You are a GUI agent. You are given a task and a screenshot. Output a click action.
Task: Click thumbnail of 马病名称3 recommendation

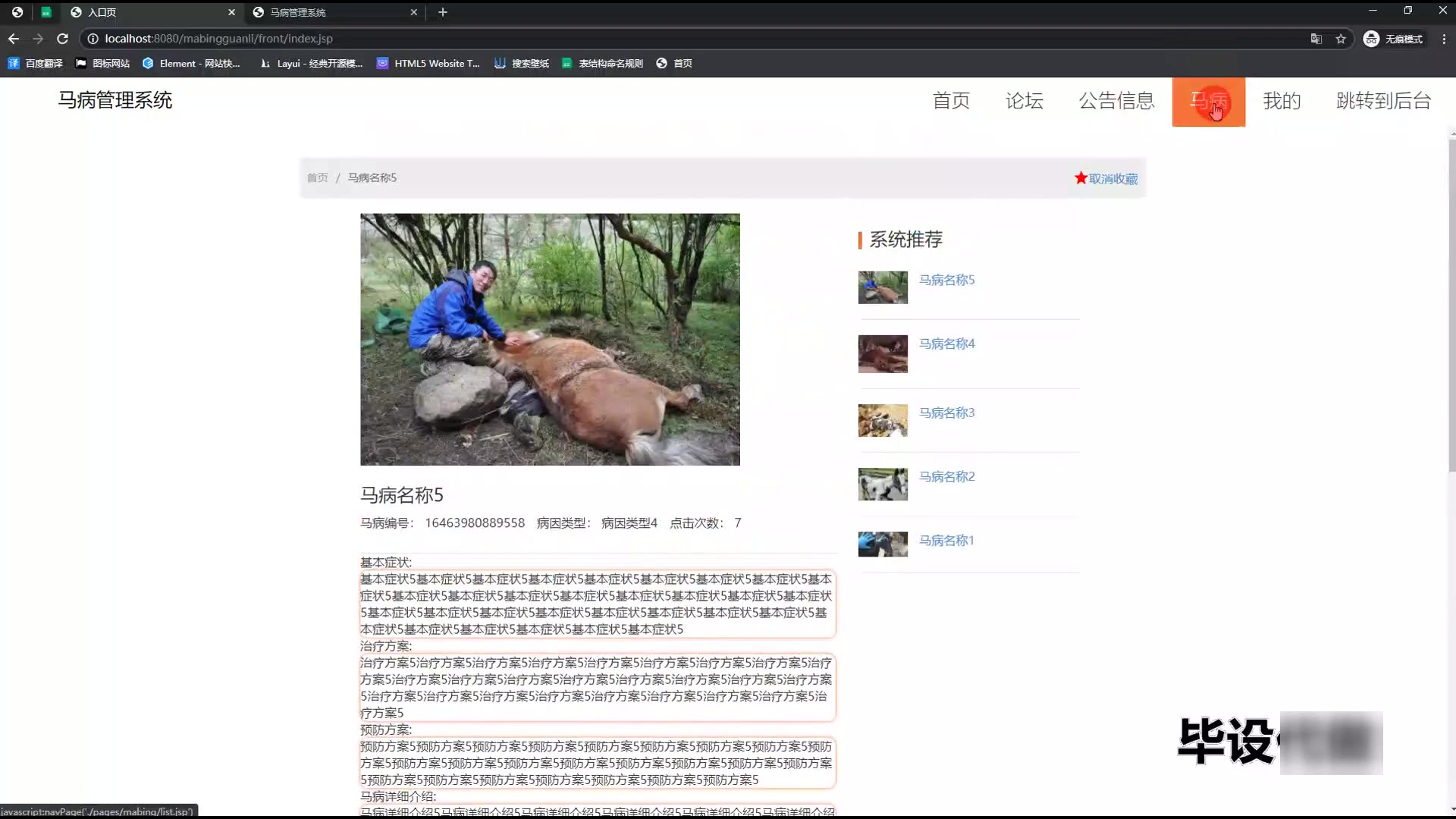pyautogui.click(x=883, y=420)
